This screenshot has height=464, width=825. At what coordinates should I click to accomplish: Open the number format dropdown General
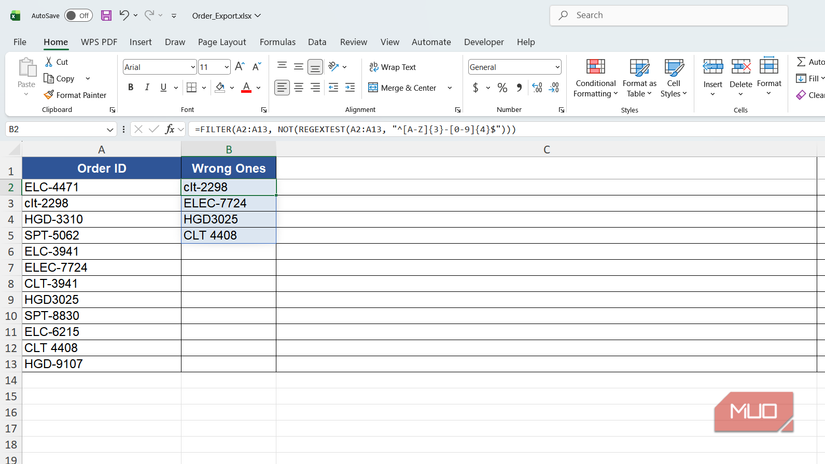[557, 67]
